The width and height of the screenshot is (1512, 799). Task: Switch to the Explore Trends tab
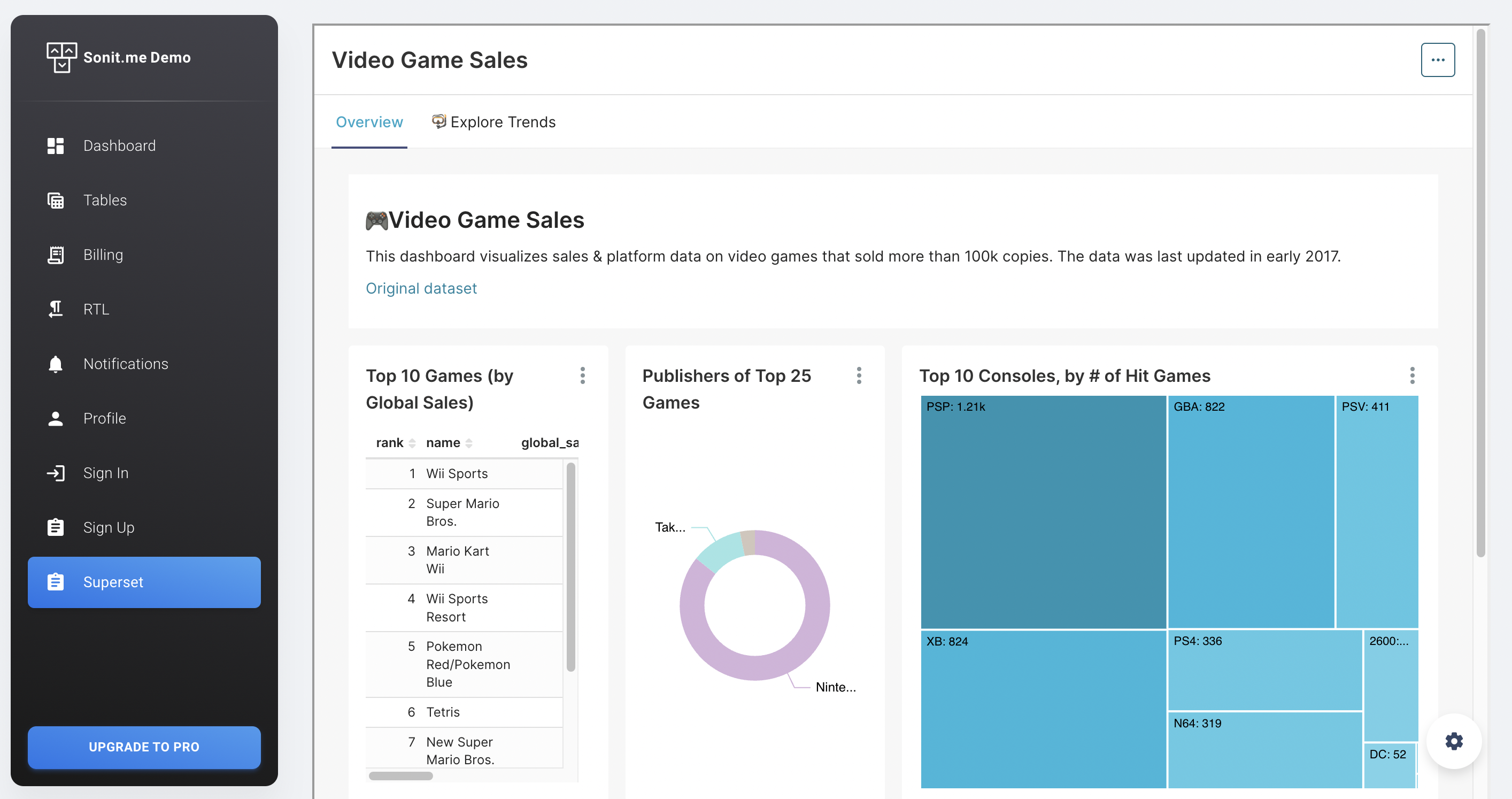click(x=493, y=122)
